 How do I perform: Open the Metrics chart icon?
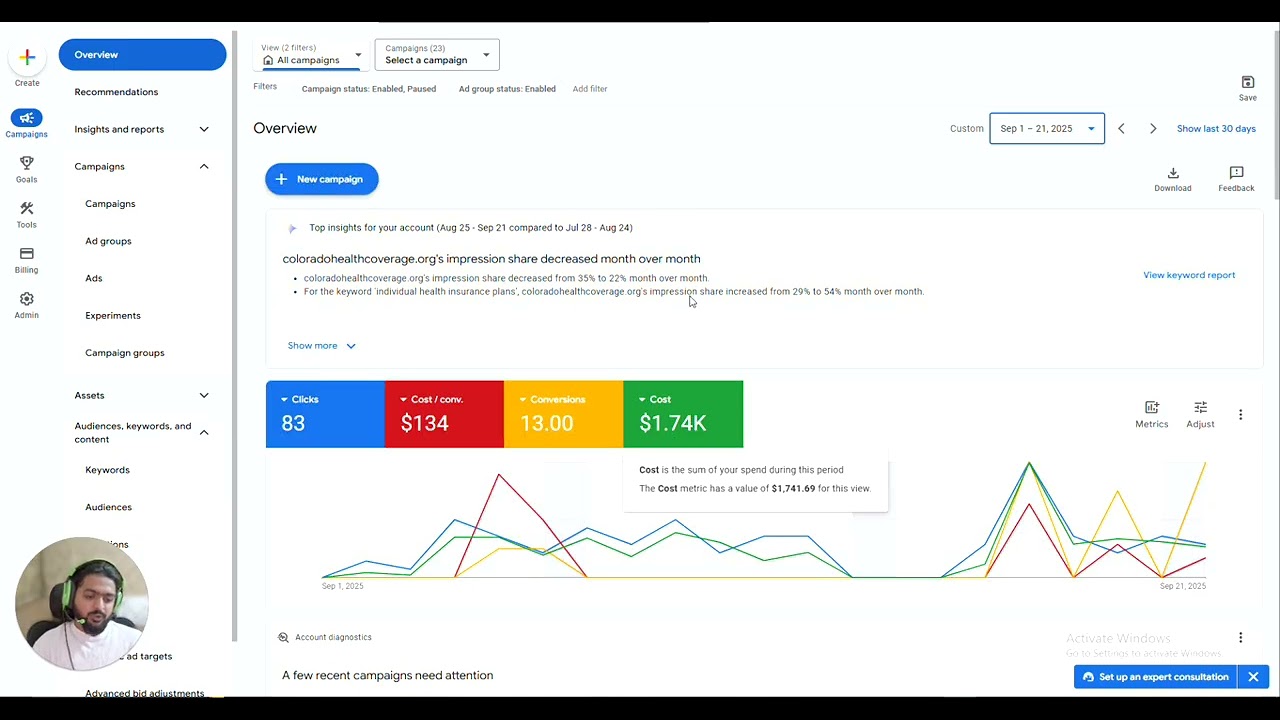[x=1152, y=407]
